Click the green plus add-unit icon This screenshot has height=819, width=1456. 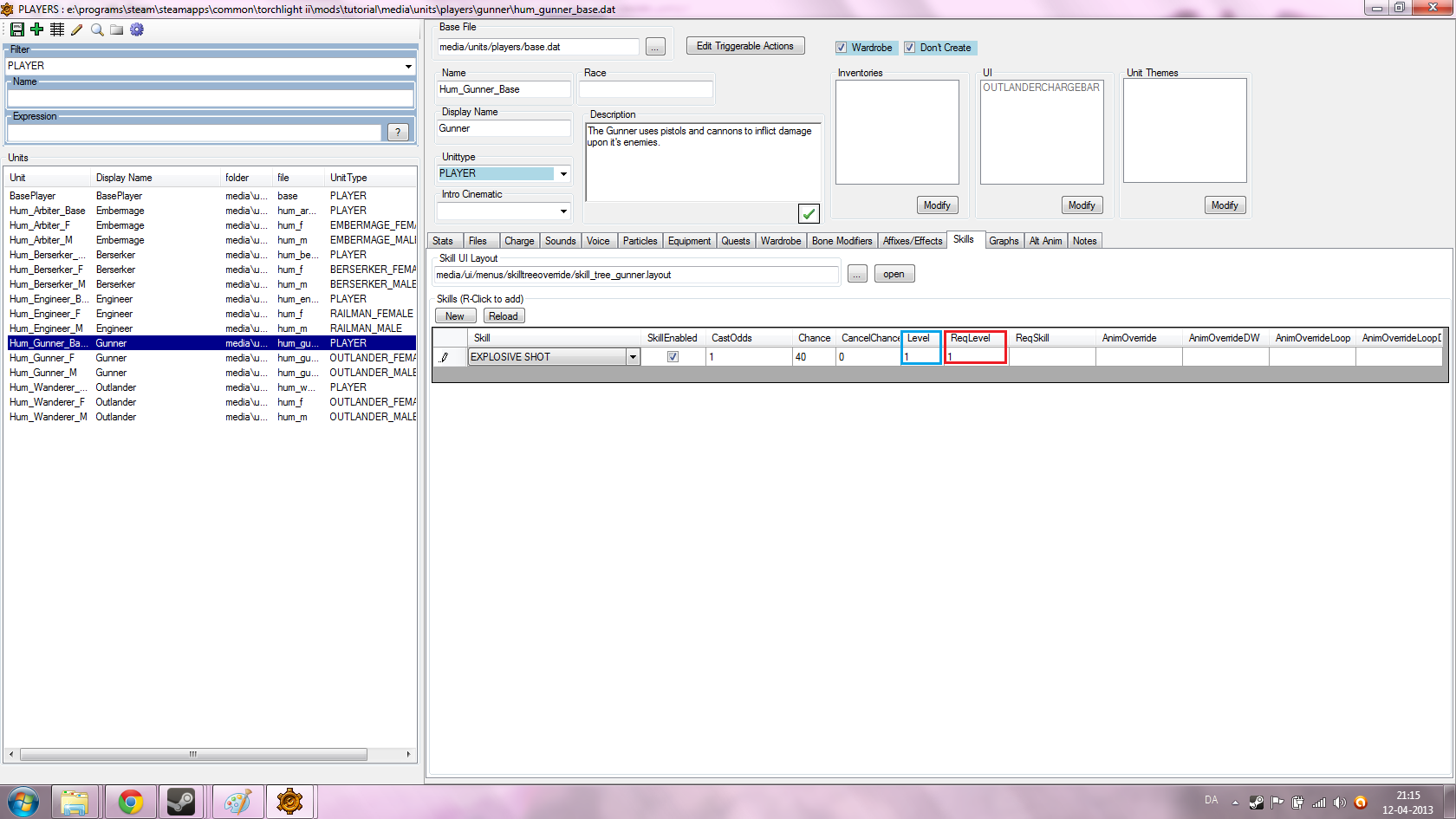[36, 29]
